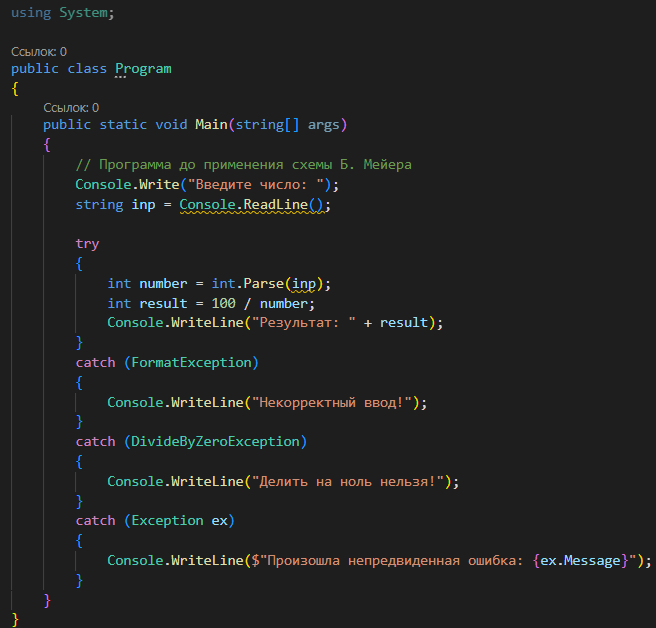Click the Program class name
Screen dimensions: 656x628
(143, 69)
